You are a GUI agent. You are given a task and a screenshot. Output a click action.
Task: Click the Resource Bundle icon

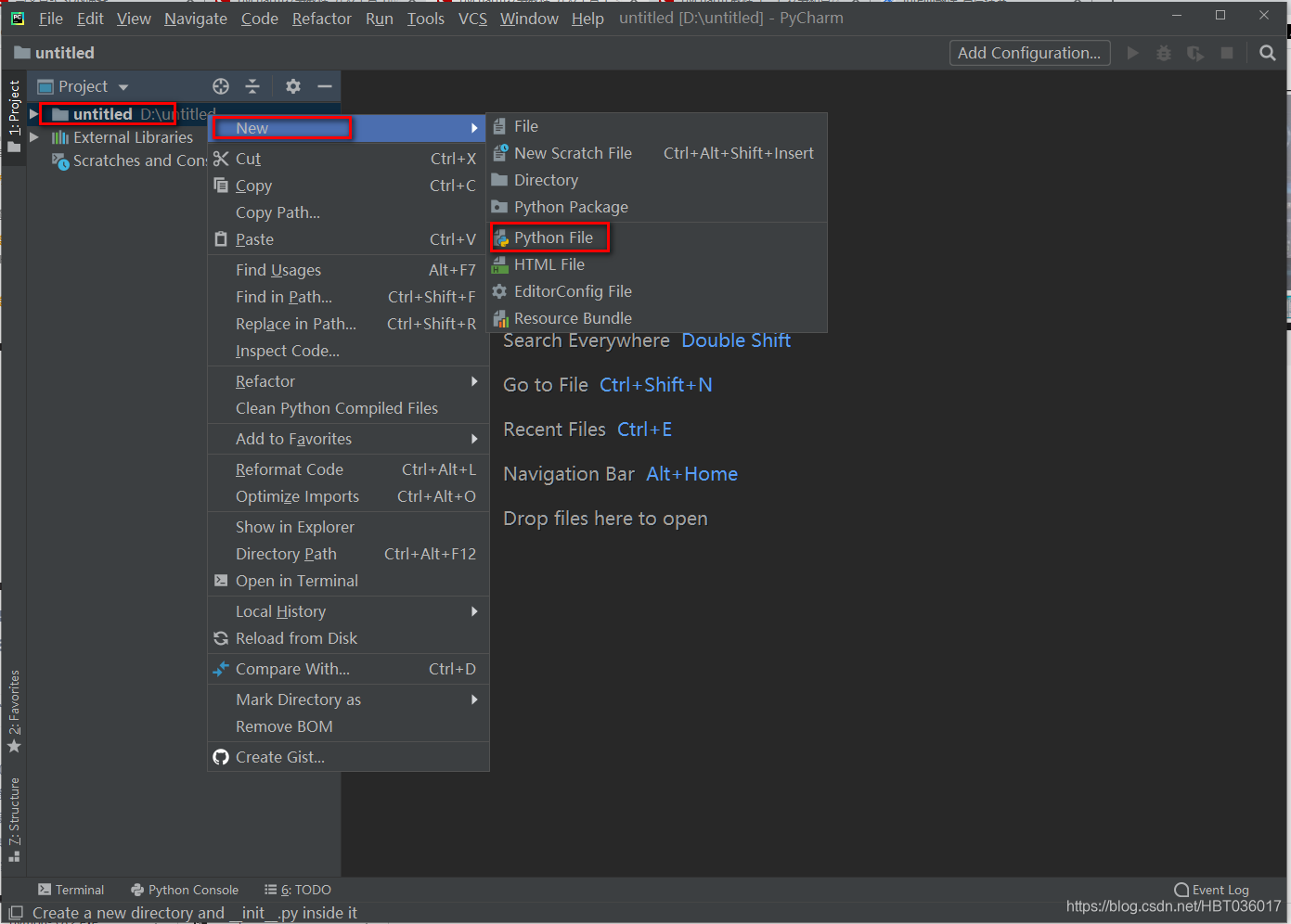(x=501, y=319)
